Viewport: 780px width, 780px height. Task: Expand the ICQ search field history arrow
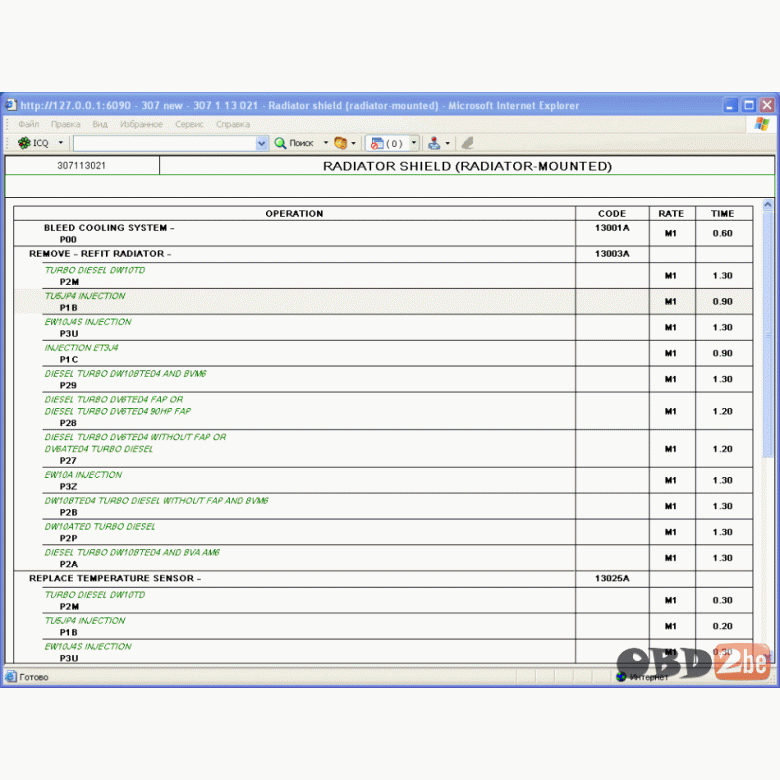click(262, 143)
